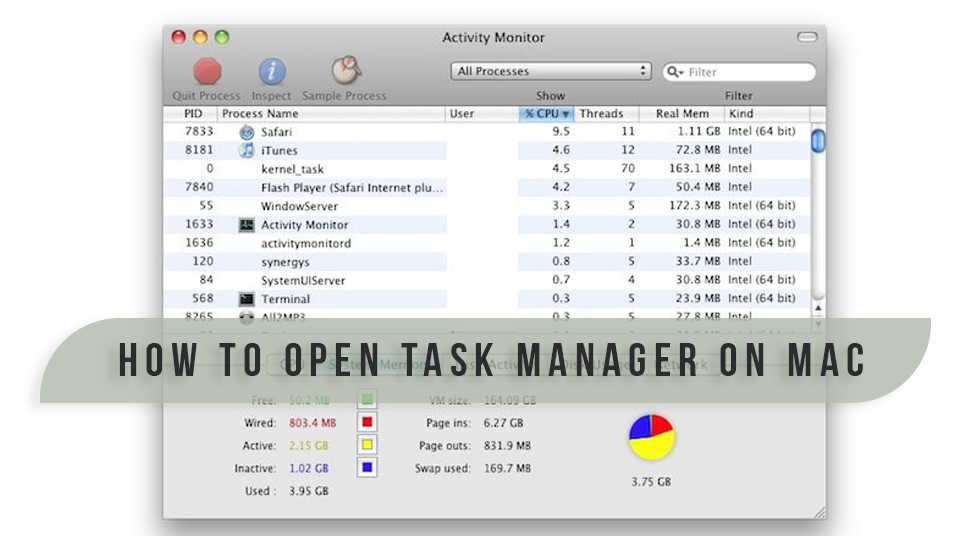This screenshot has width=971, height=536.
Task: Select the iTunes music note icon
Action: tap(246, 150)
